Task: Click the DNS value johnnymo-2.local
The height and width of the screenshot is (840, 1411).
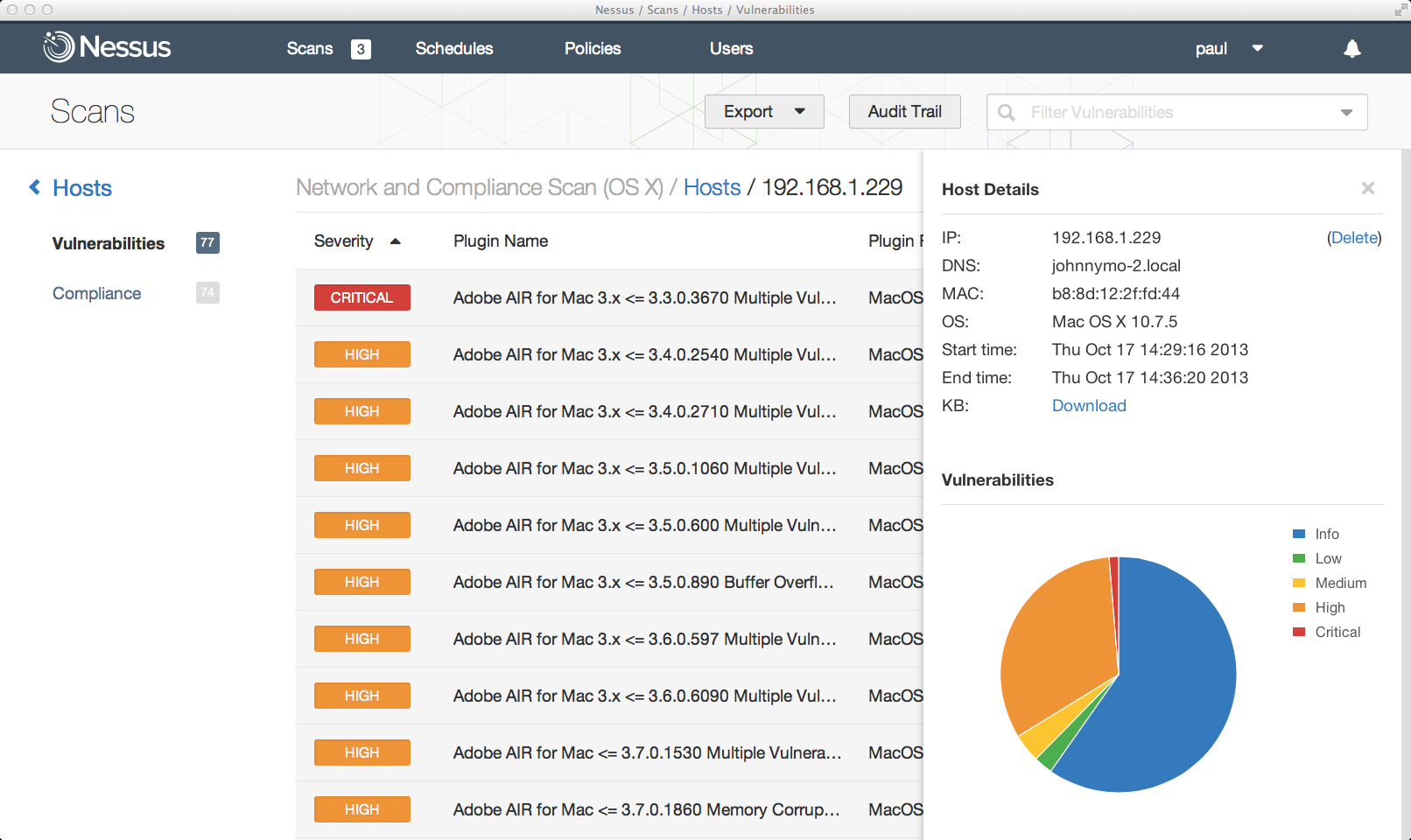Action: point(1116,266)
